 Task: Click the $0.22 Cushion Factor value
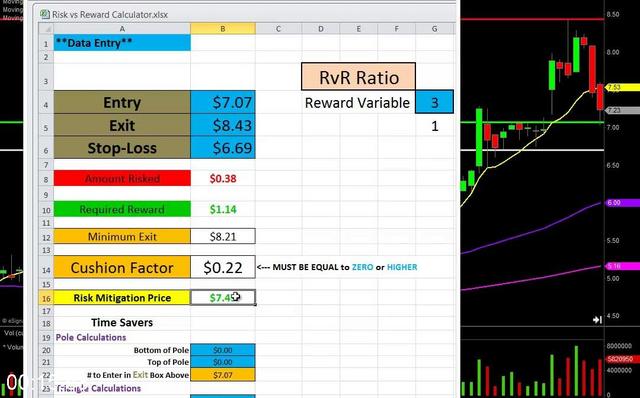point(223,267)
